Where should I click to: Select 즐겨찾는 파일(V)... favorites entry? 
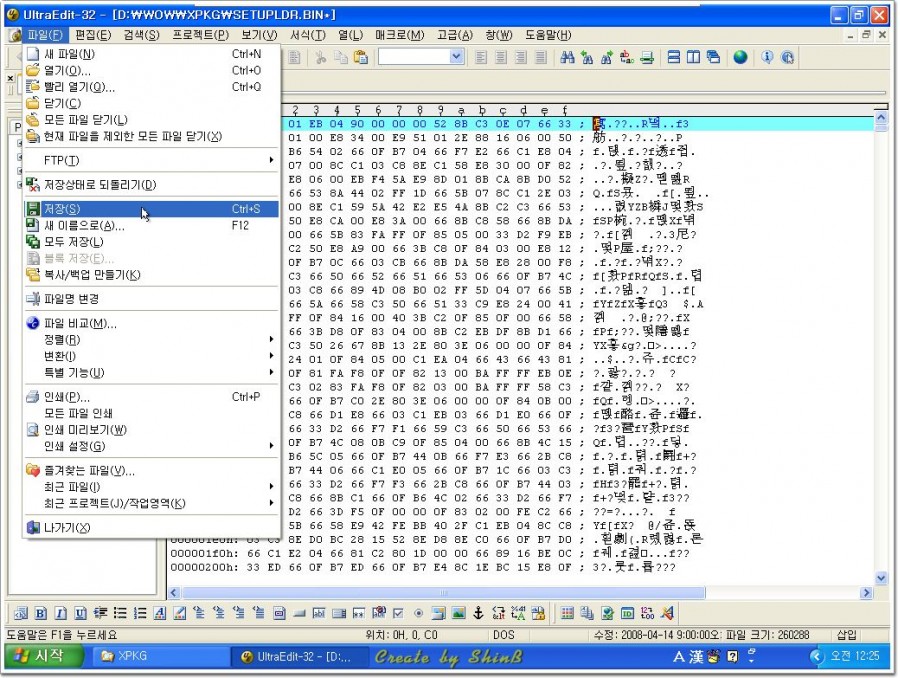(152, 471)
